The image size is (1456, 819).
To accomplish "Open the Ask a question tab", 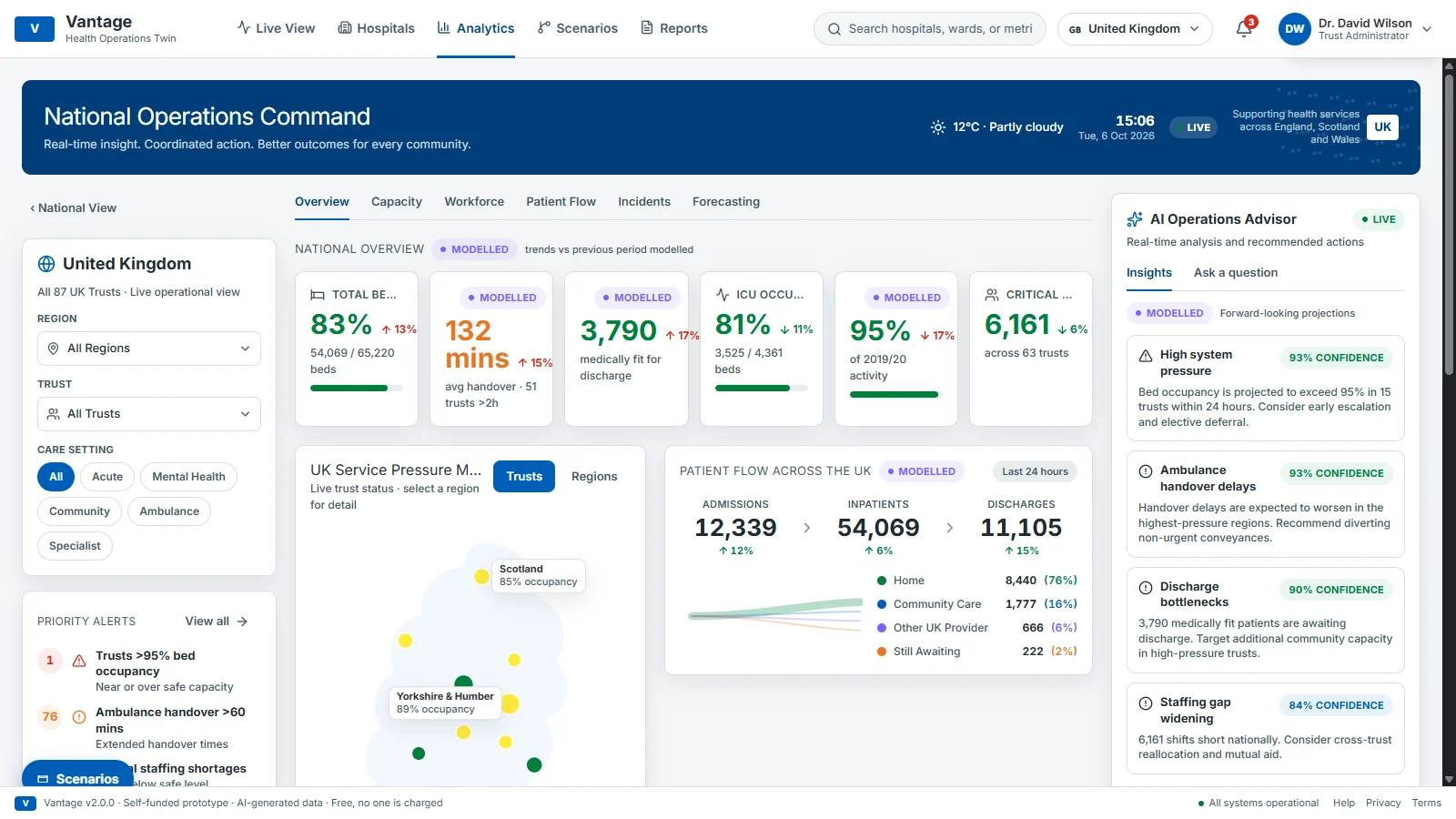I will [x=1236, y=273].
